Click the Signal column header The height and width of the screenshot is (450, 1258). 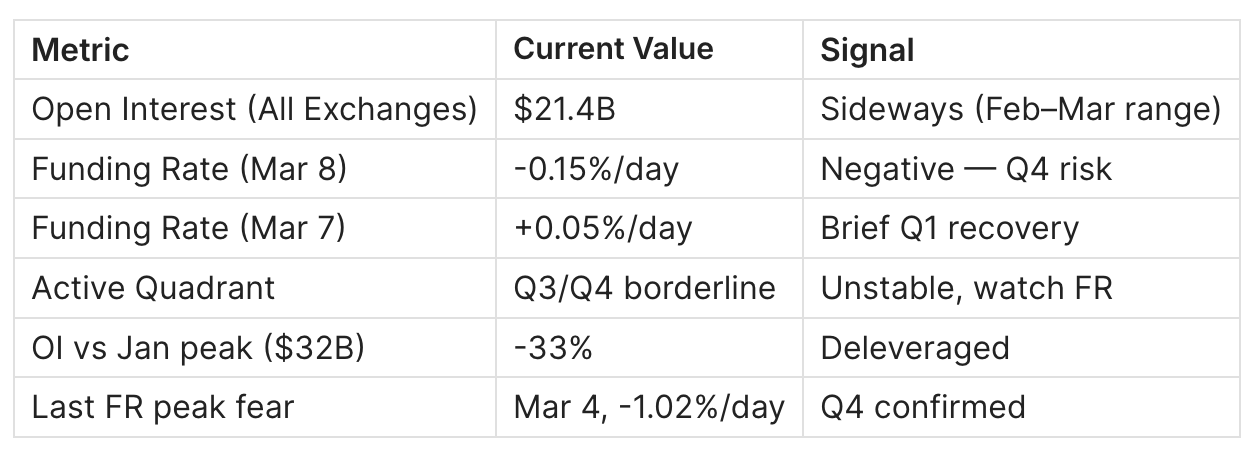867,50
